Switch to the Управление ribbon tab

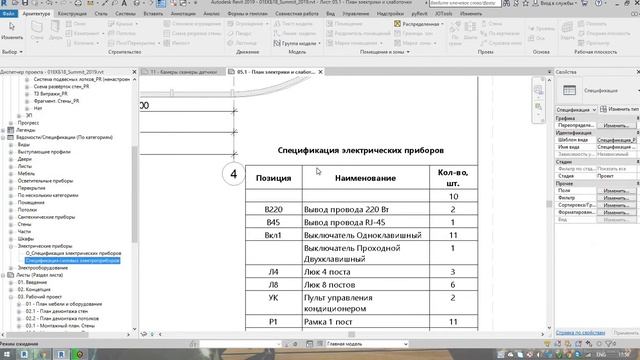click(356, 13)
